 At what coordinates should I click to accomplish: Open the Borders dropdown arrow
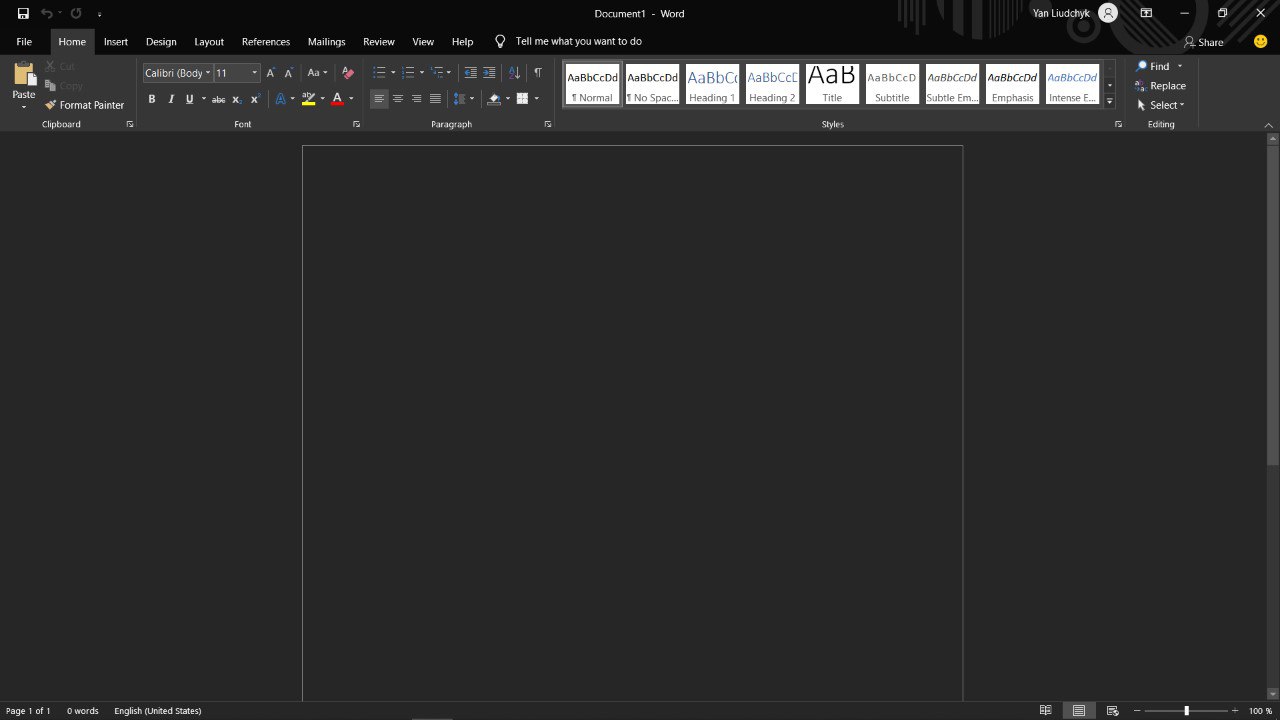pos(536,99)
